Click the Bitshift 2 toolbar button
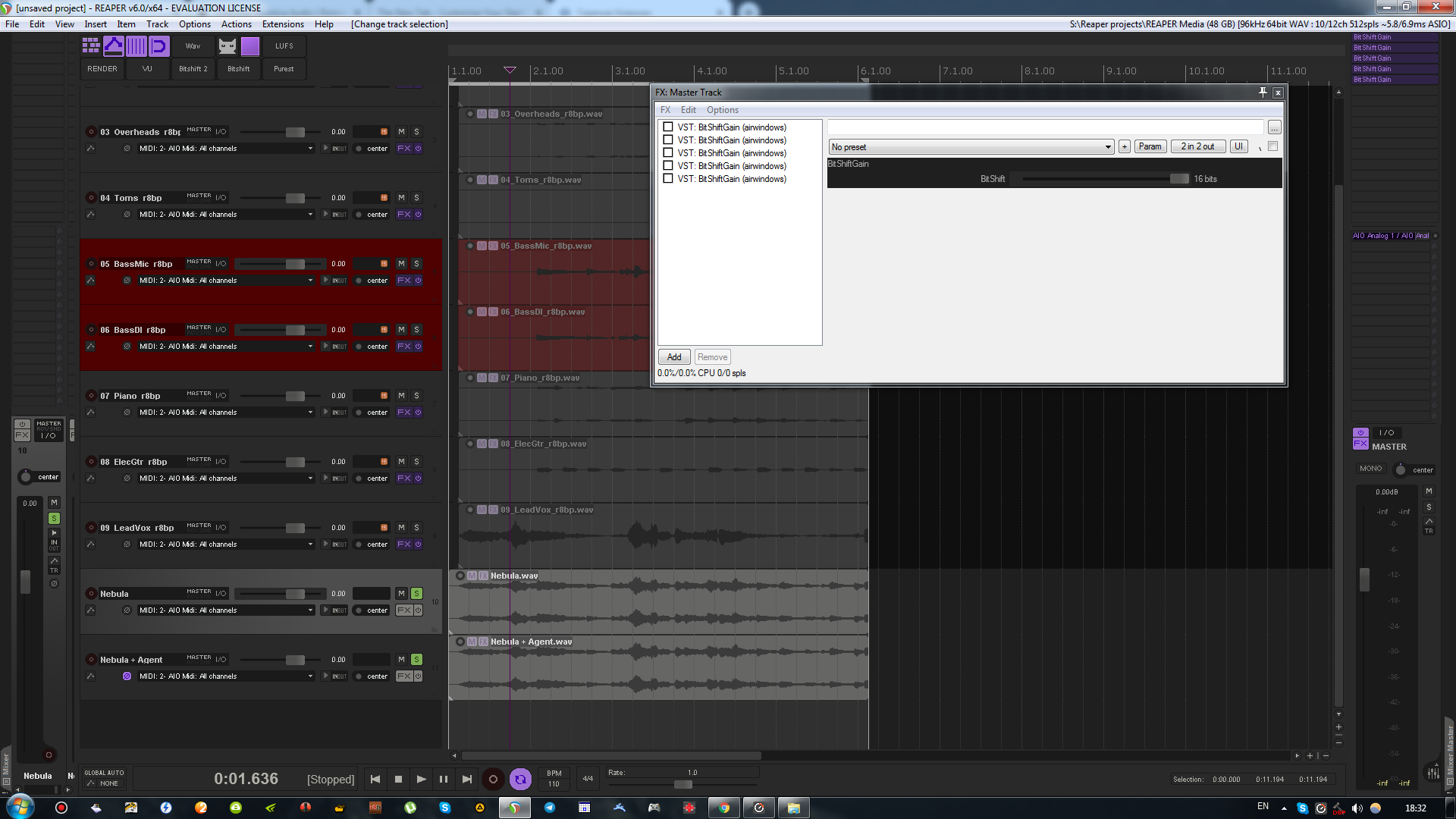The image size is (1456, 819). pyautogui.click(x=193, y=69)
